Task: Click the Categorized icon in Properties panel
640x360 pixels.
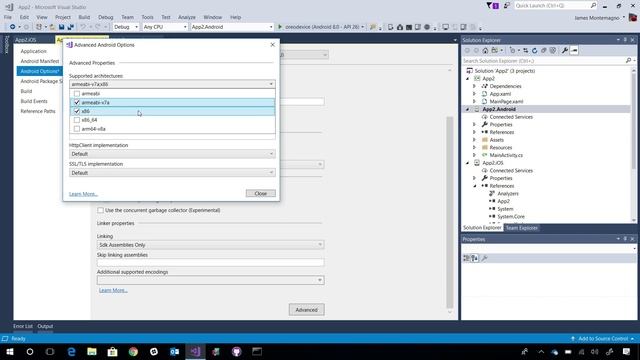Action: pos(466,258)
